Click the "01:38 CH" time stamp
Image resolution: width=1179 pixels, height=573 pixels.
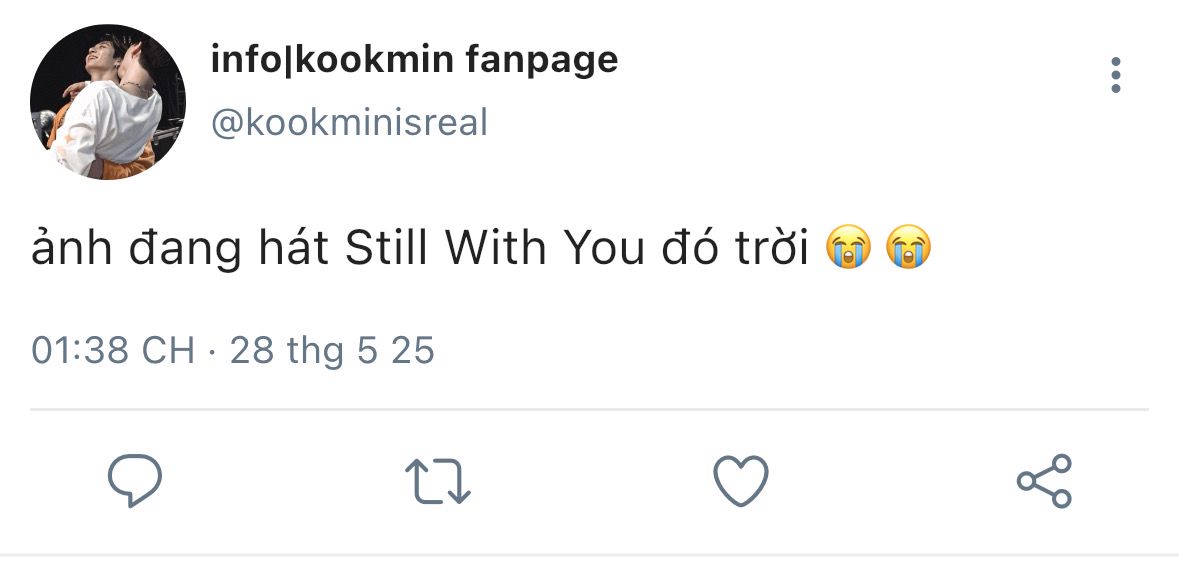click(113, 351)
